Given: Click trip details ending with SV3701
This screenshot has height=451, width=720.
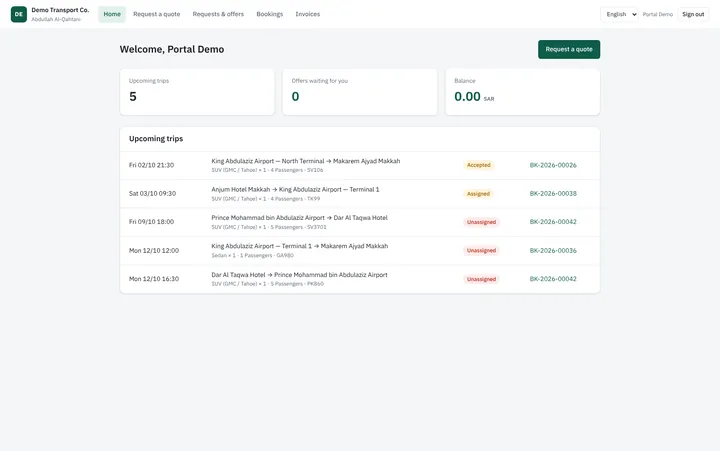Looking at the screenshot, I should 269,227.
